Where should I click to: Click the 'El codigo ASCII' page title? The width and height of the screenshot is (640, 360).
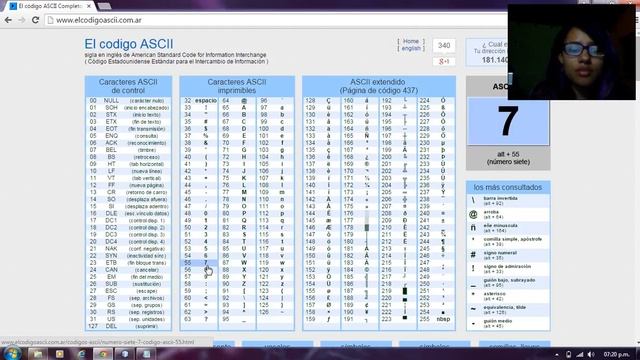129,44
